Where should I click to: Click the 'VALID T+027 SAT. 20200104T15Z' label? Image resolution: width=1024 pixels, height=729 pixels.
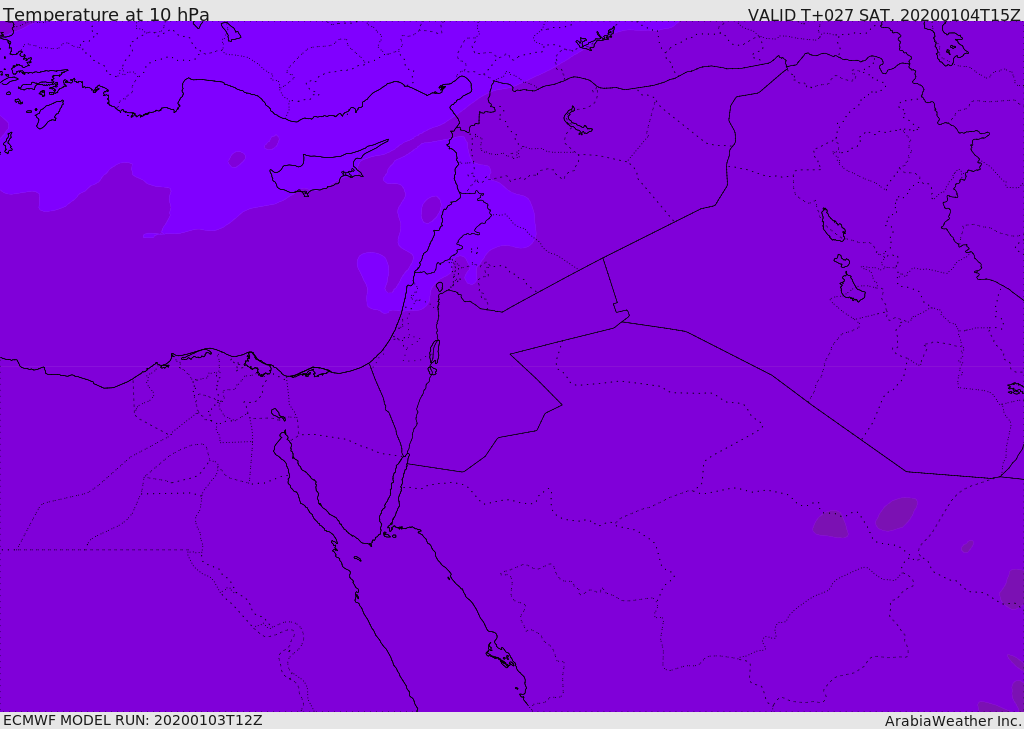[x=884, y=15]
